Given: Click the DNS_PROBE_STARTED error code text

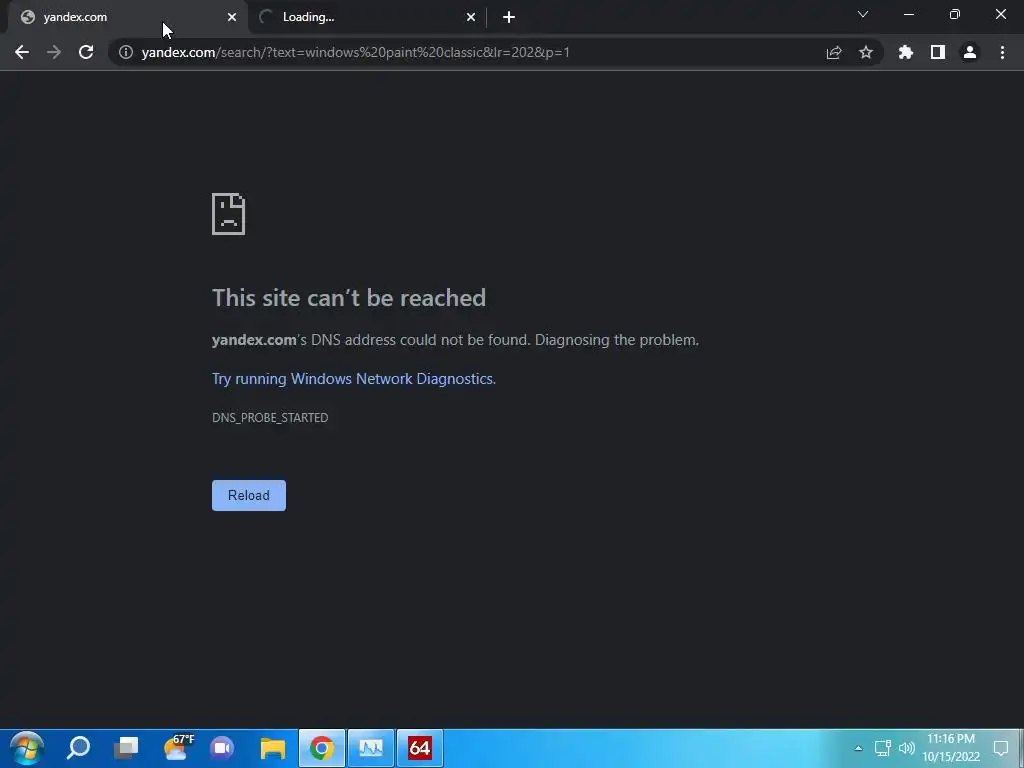Looking at the screenshot, I should click(x=270, y=418).
